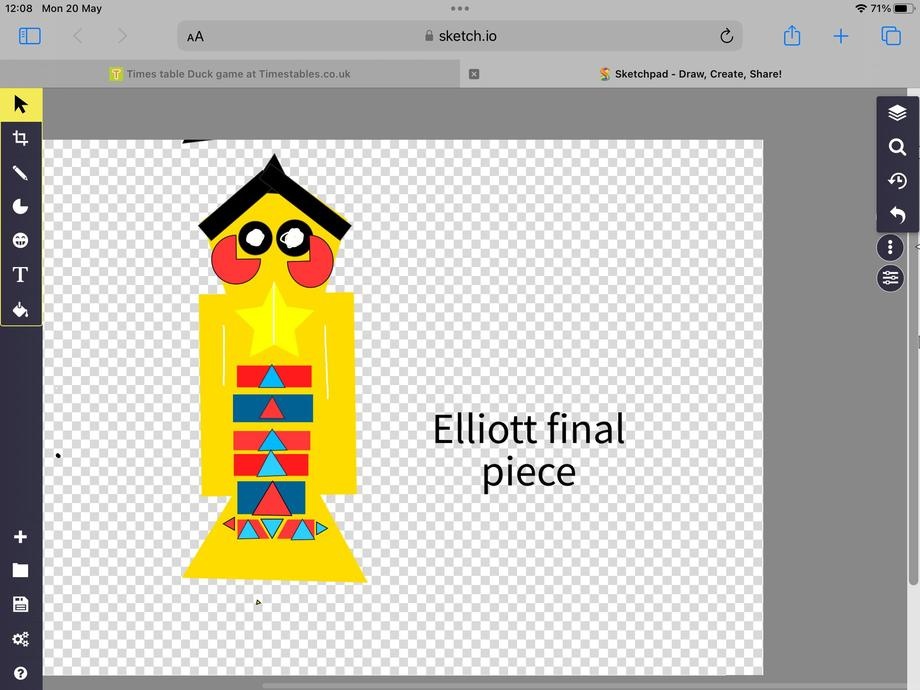Toggle the Safari sidebar
This screenshot has width=920, height=690.
coord(30,36)
